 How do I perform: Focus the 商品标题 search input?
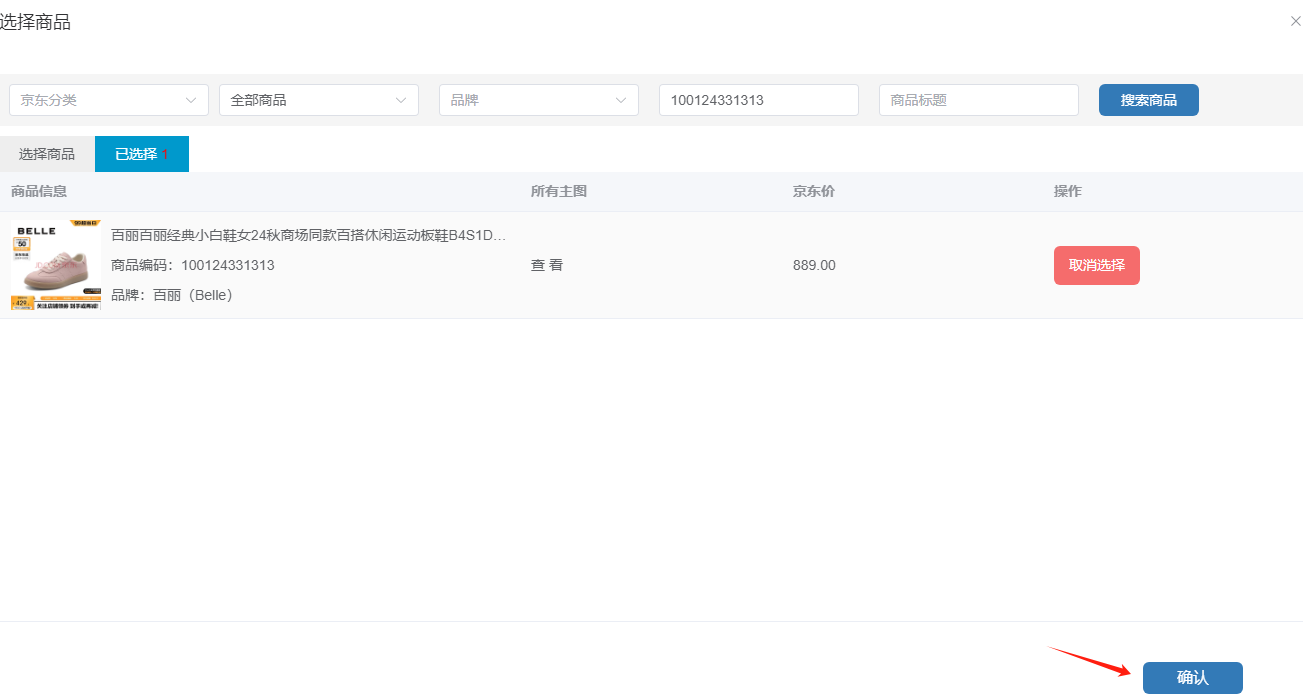coord(978,100)
